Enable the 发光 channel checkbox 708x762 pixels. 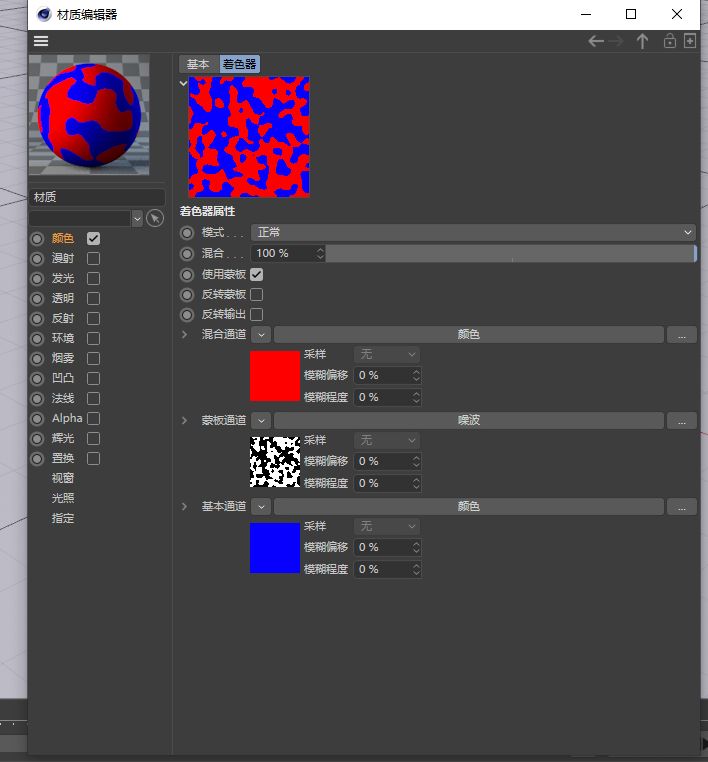tap(93, 278)
